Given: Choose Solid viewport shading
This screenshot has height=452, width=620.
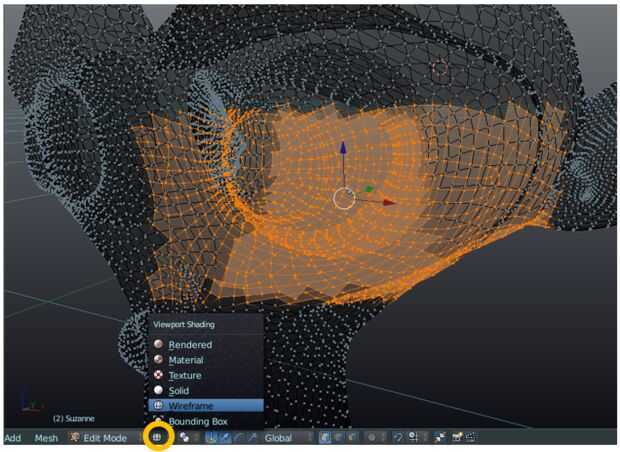Looking at the screenshot, I should 206,391.
